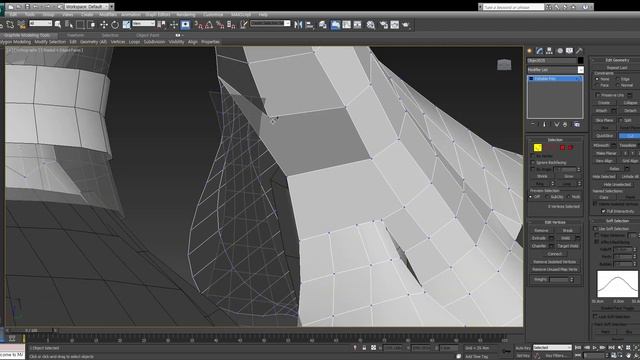Open the Hierarchy command panel tab
Image resolution: width=640 pixels, height=360 pixels.
click(x=549, y=51)
